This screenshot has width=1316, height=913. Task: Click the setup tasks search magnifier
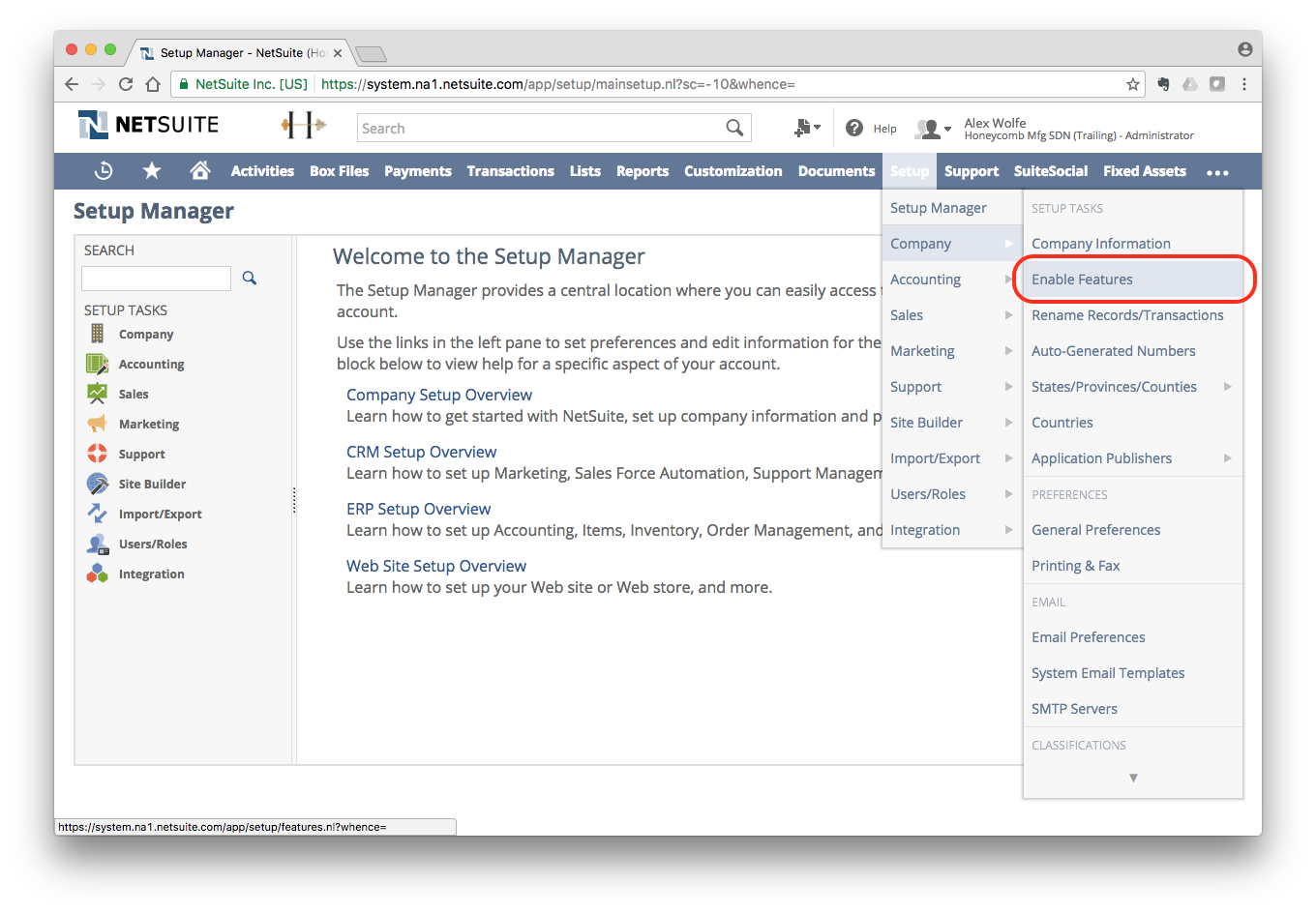[250, 279]
